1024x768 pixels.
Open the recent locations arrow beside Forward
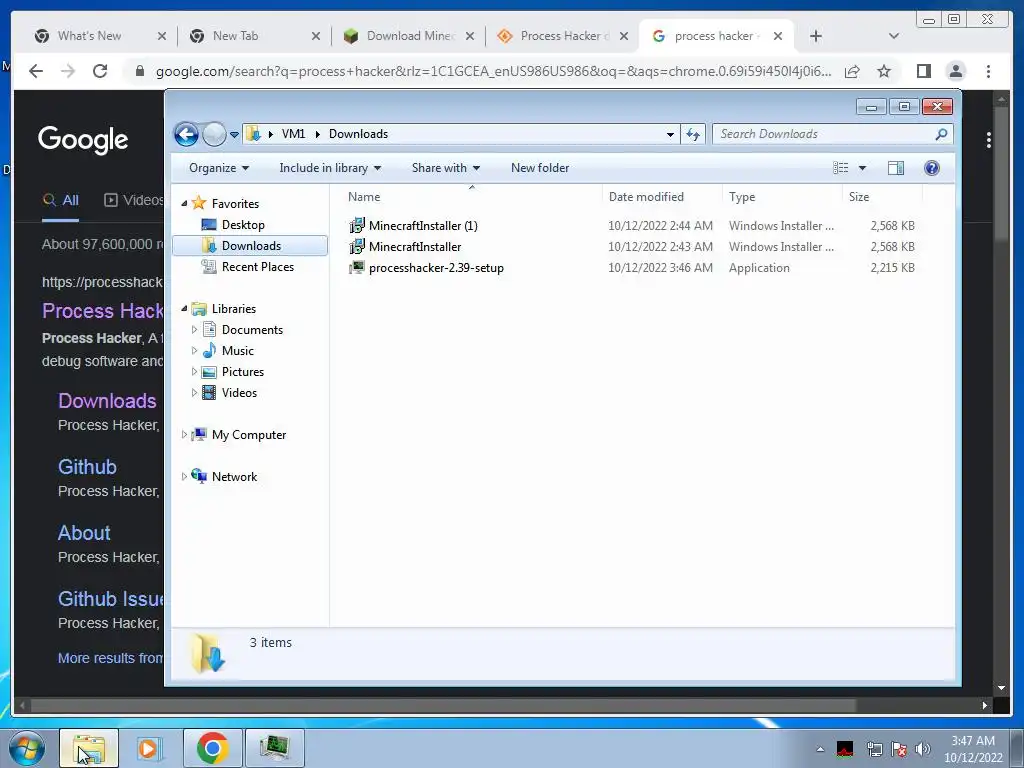pyautogui.click(x=234, y=135)
